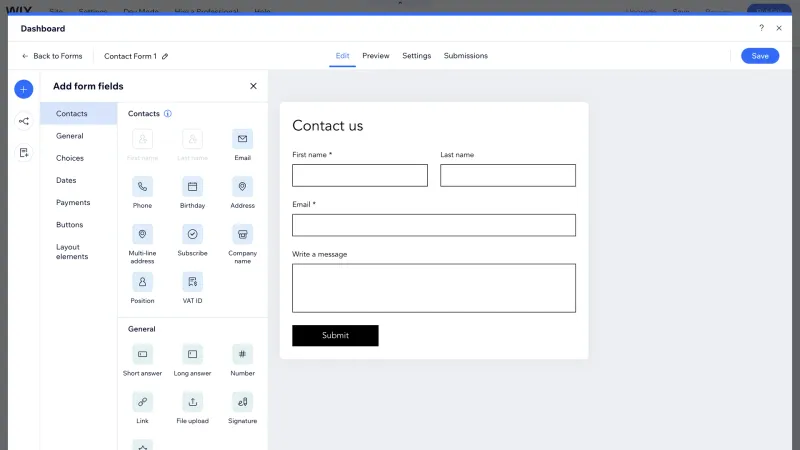Image resolution: width=800 pixels, height=450 pixels.
Task: Click the Write a message text area
Action: tap(434, 288)
